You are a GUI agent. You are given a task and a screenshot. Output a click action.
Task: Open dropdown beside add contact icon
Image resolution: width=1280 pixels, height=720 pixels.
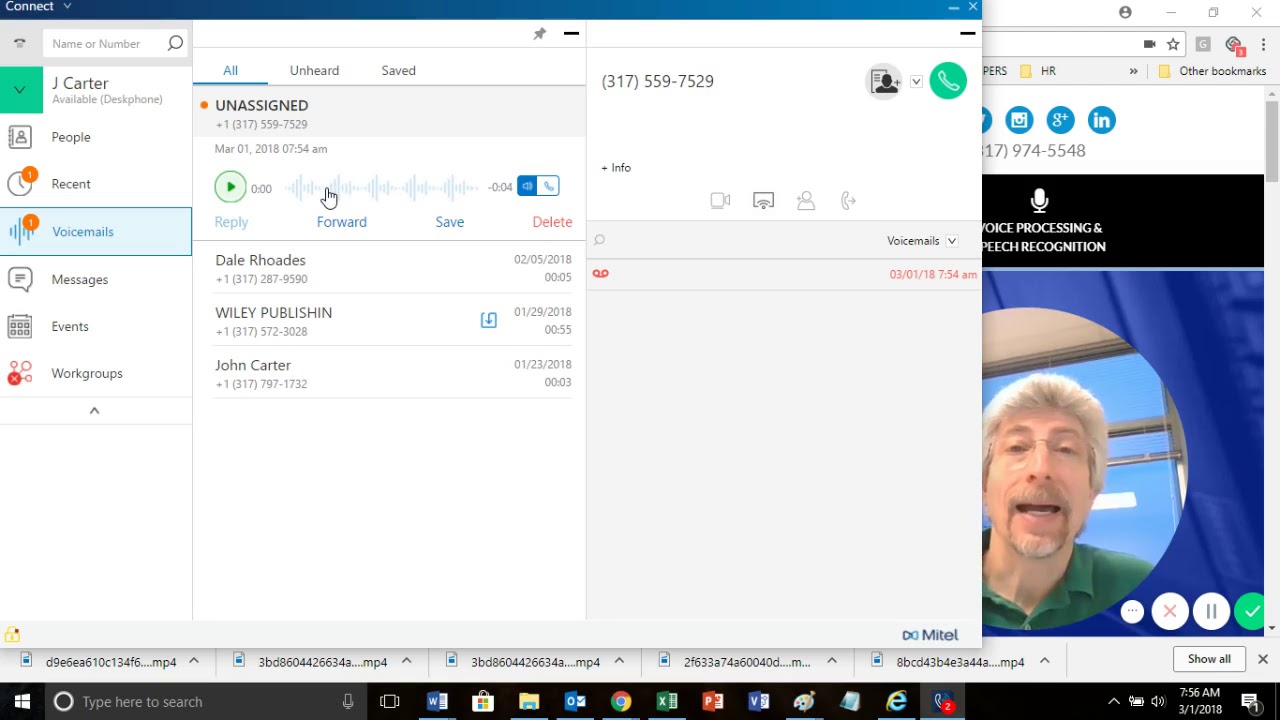click(x=916, y=82)
